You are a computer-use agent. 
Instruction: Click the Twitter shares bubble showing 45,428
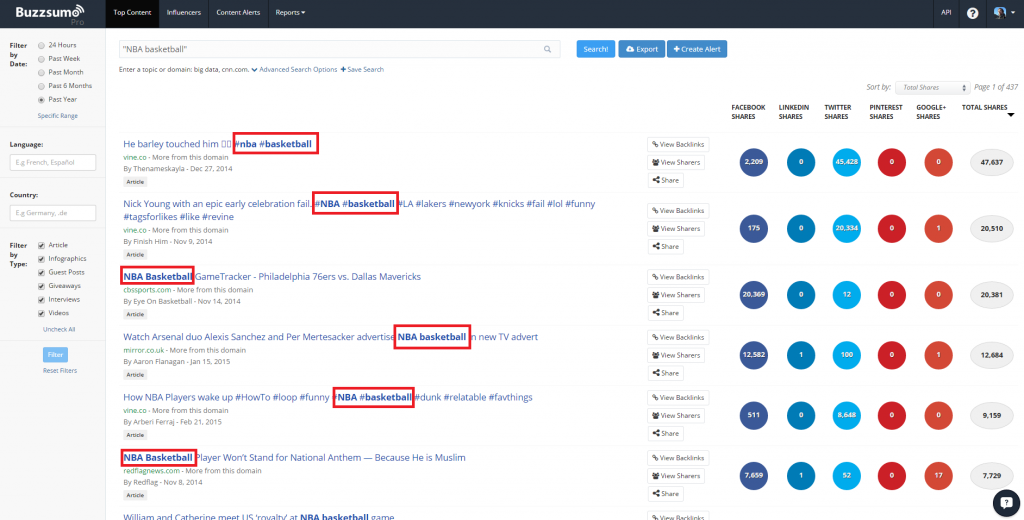846,162
